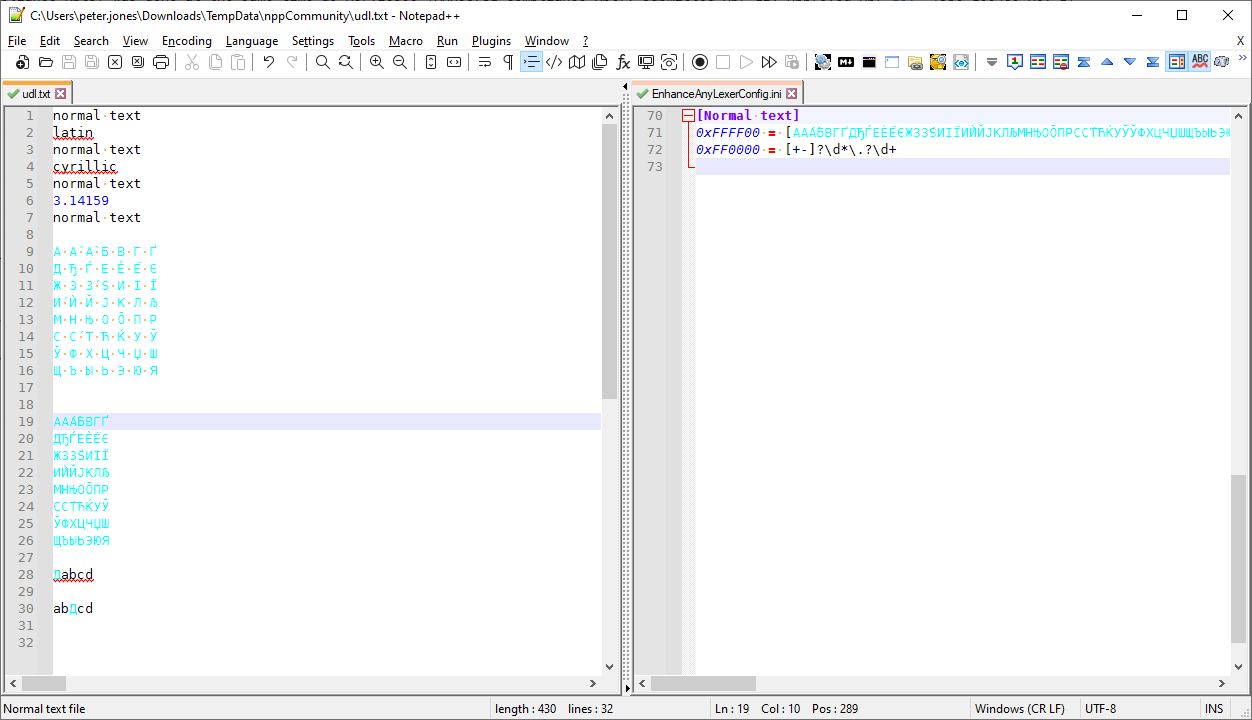Open the Search menu
This screenshot has width=1252, height=720.
pyautogui.click(x=91, y=41)
